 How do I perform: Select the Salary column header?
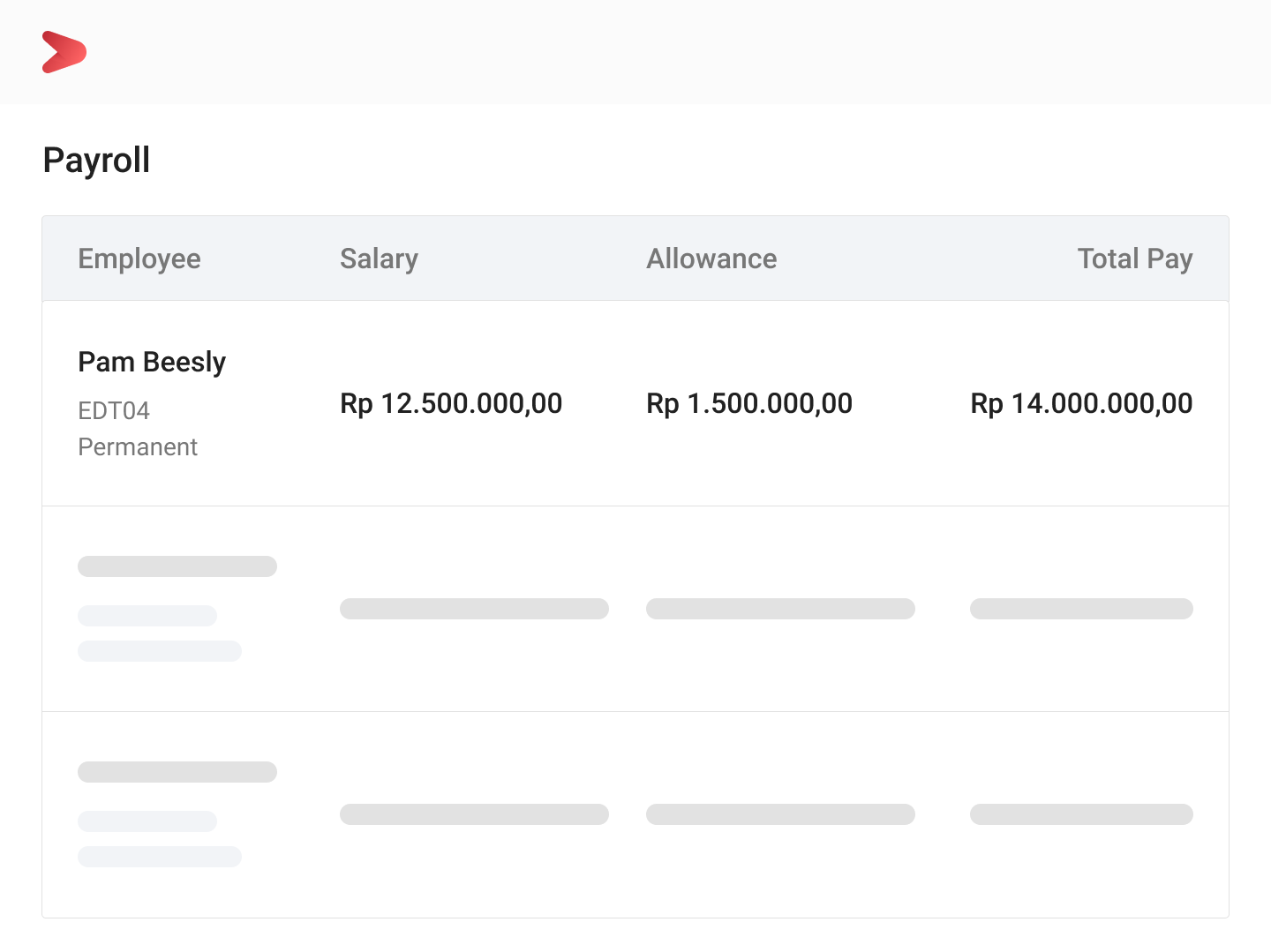click(379, 259)
